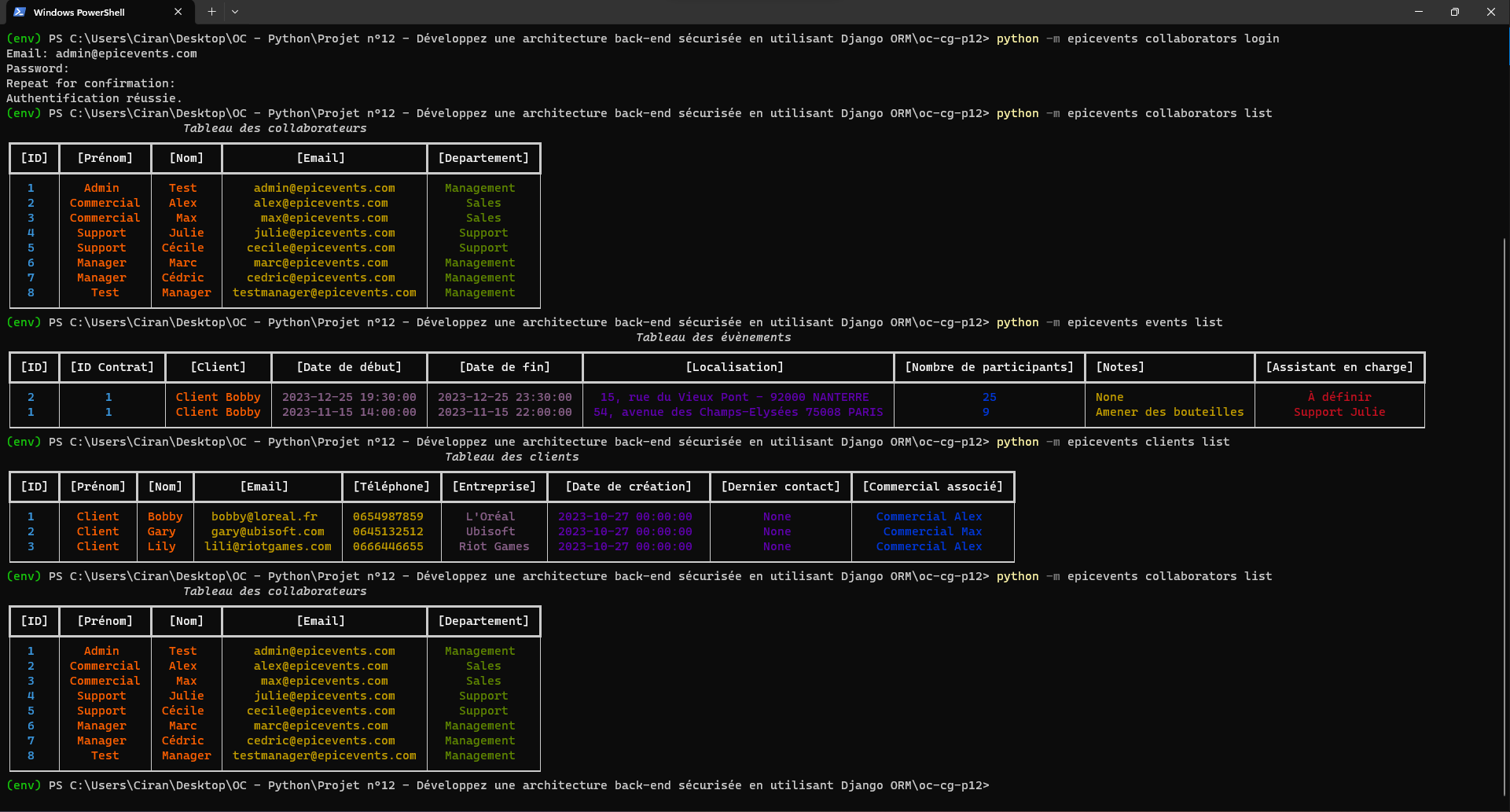The image size is (1510, 812).
Task: Click first admin@epicevents.com cell in top table
Action: click(325, 188)
